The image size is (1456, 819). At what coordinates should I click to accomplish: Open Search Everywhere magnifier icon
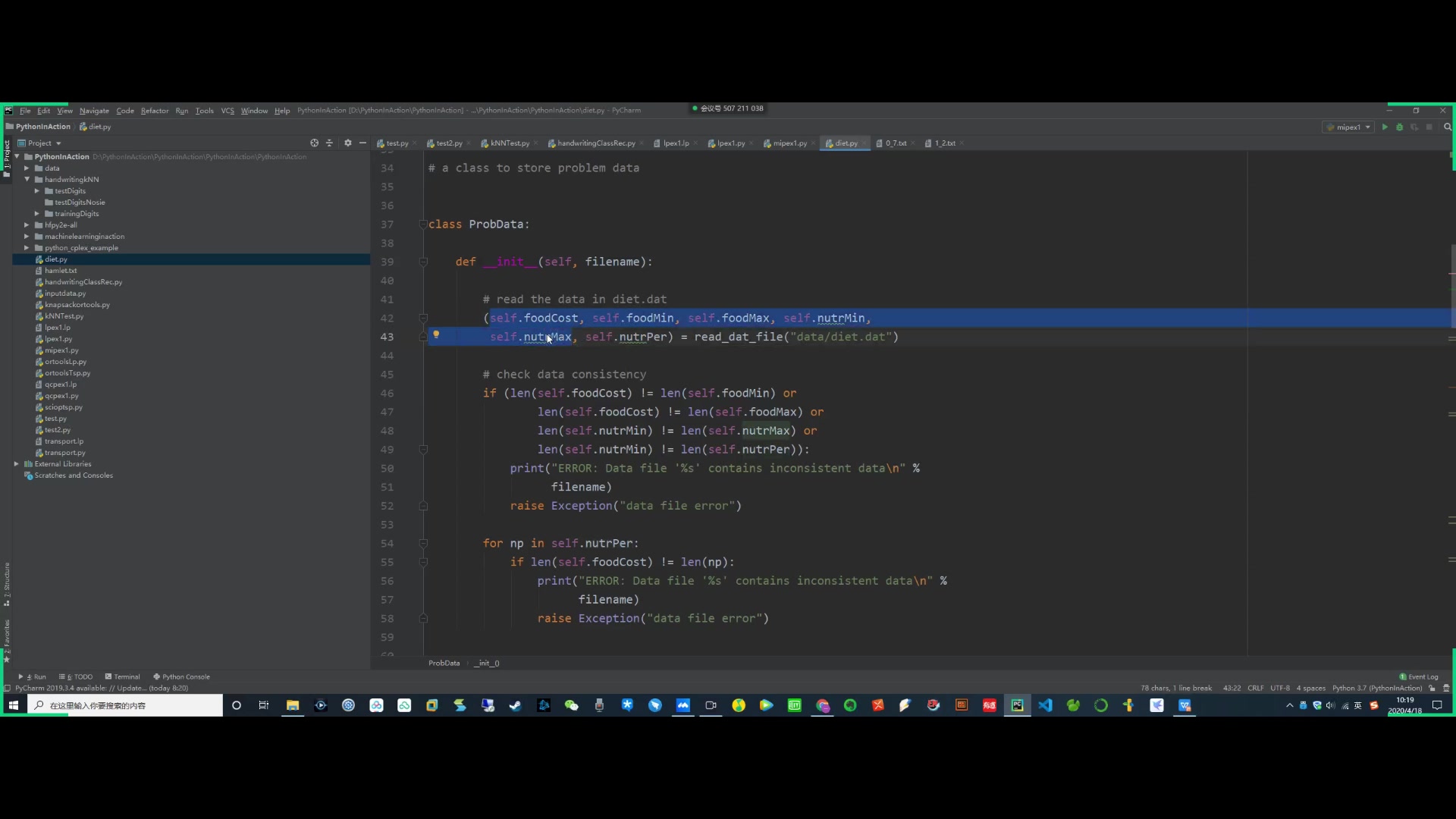pos(1448,127)
